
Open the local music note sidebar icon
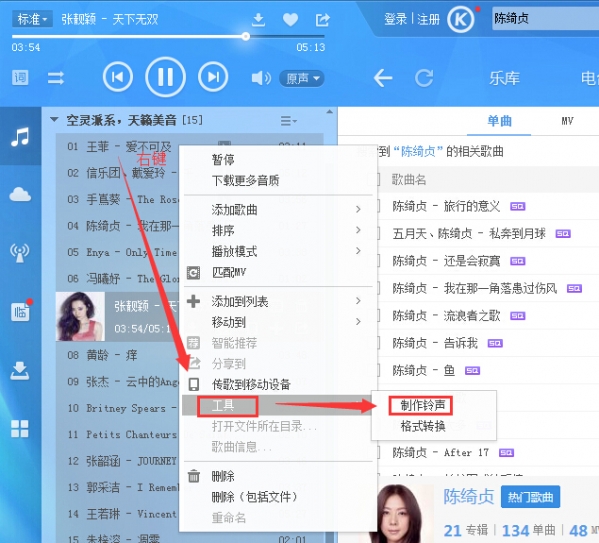[20, 136]
